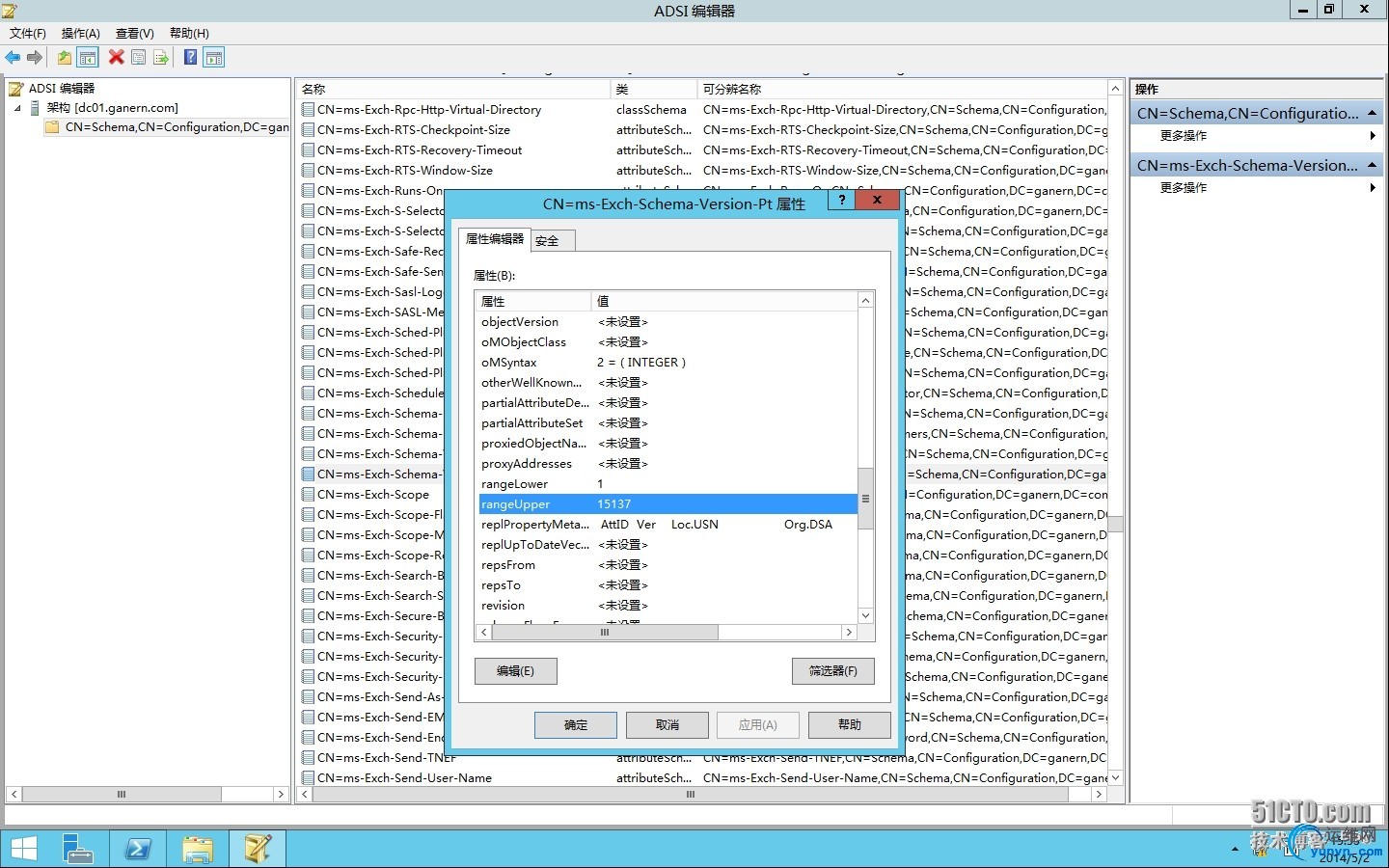
Task: Open PowerShell from the taskbar
Action: pyautogui.click(x=137, y=849)
